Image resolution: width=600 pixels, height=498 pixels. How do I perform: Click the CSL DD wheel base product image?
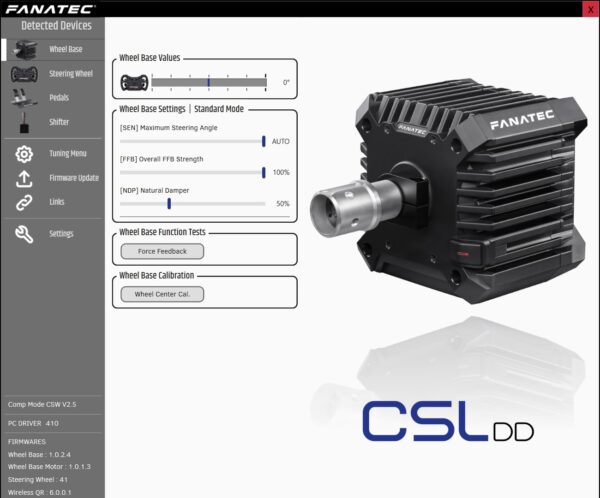(448, 191)
